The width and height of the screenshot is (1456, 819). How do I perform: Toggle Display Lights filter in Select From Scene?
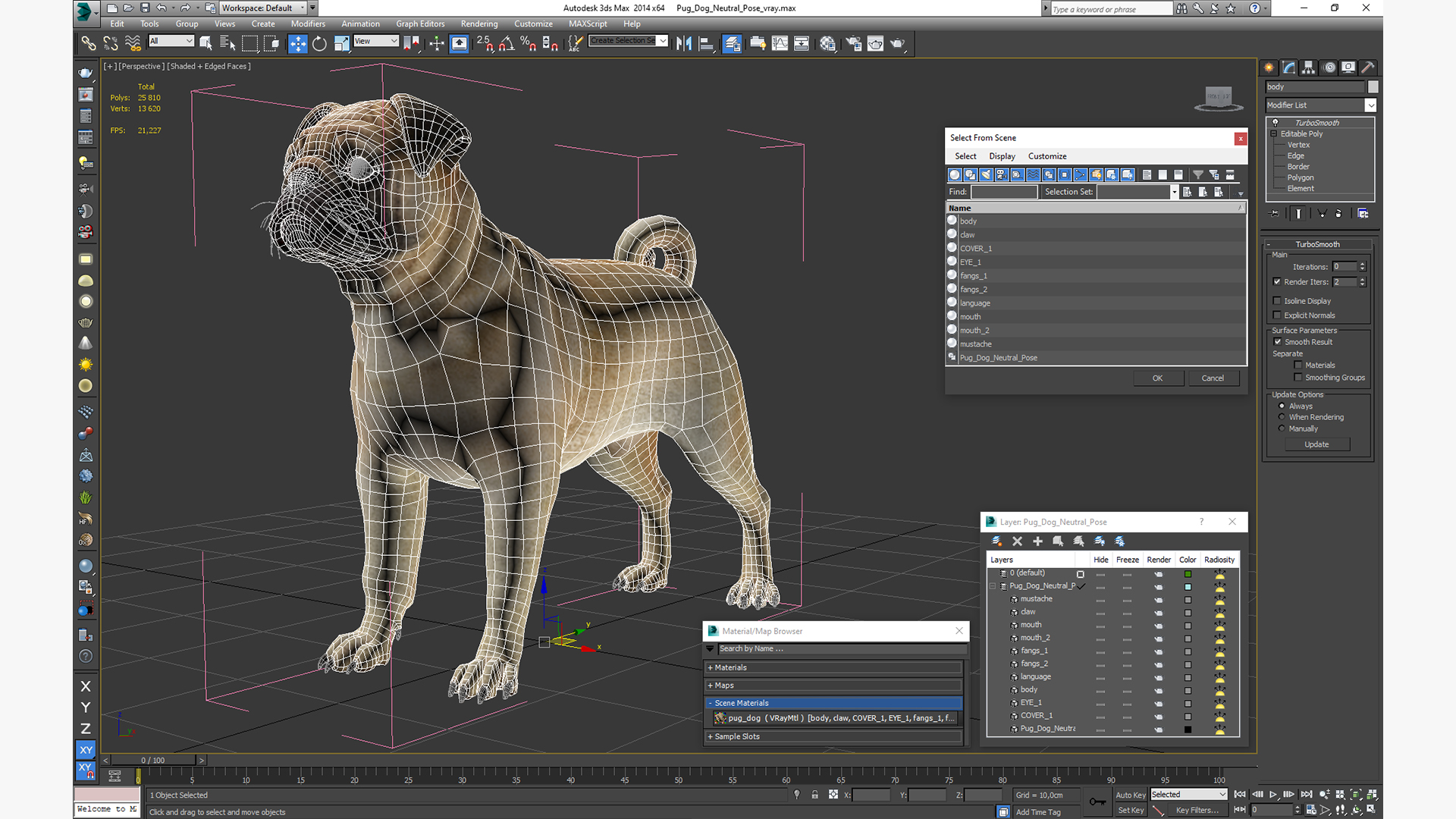(x=986, y=174)
